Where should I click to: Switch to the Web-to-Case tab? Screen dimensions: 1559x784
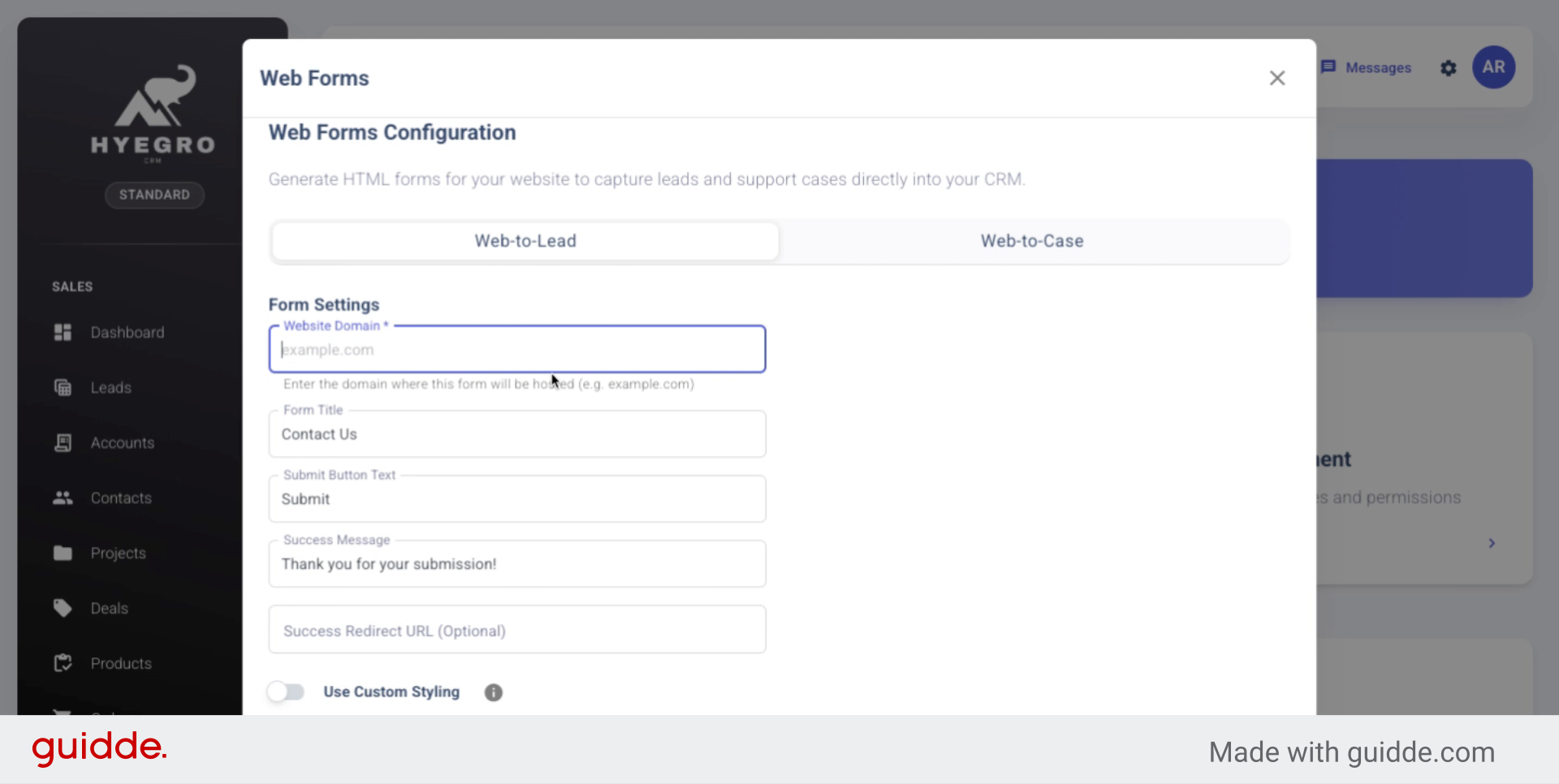point(1032,240)
